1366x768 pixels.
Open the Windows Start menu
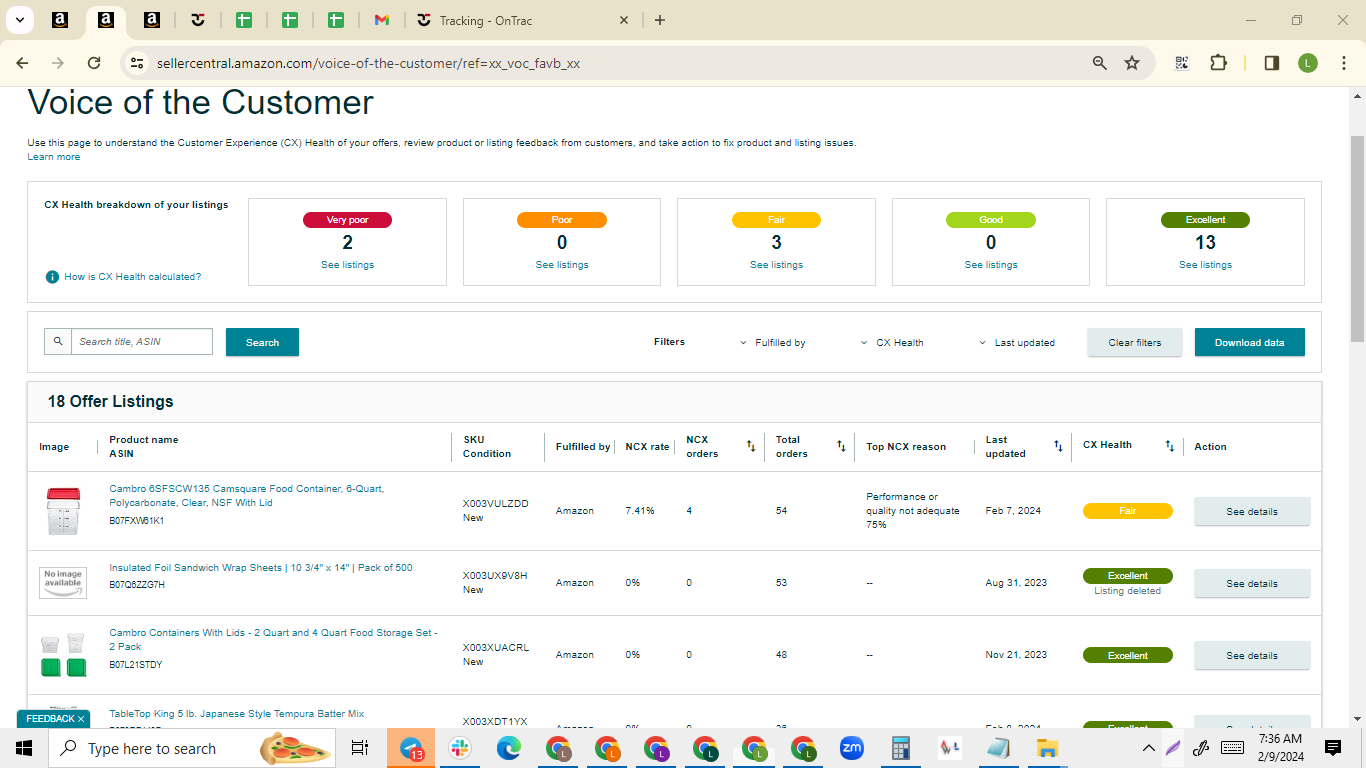tap(24, 748)
